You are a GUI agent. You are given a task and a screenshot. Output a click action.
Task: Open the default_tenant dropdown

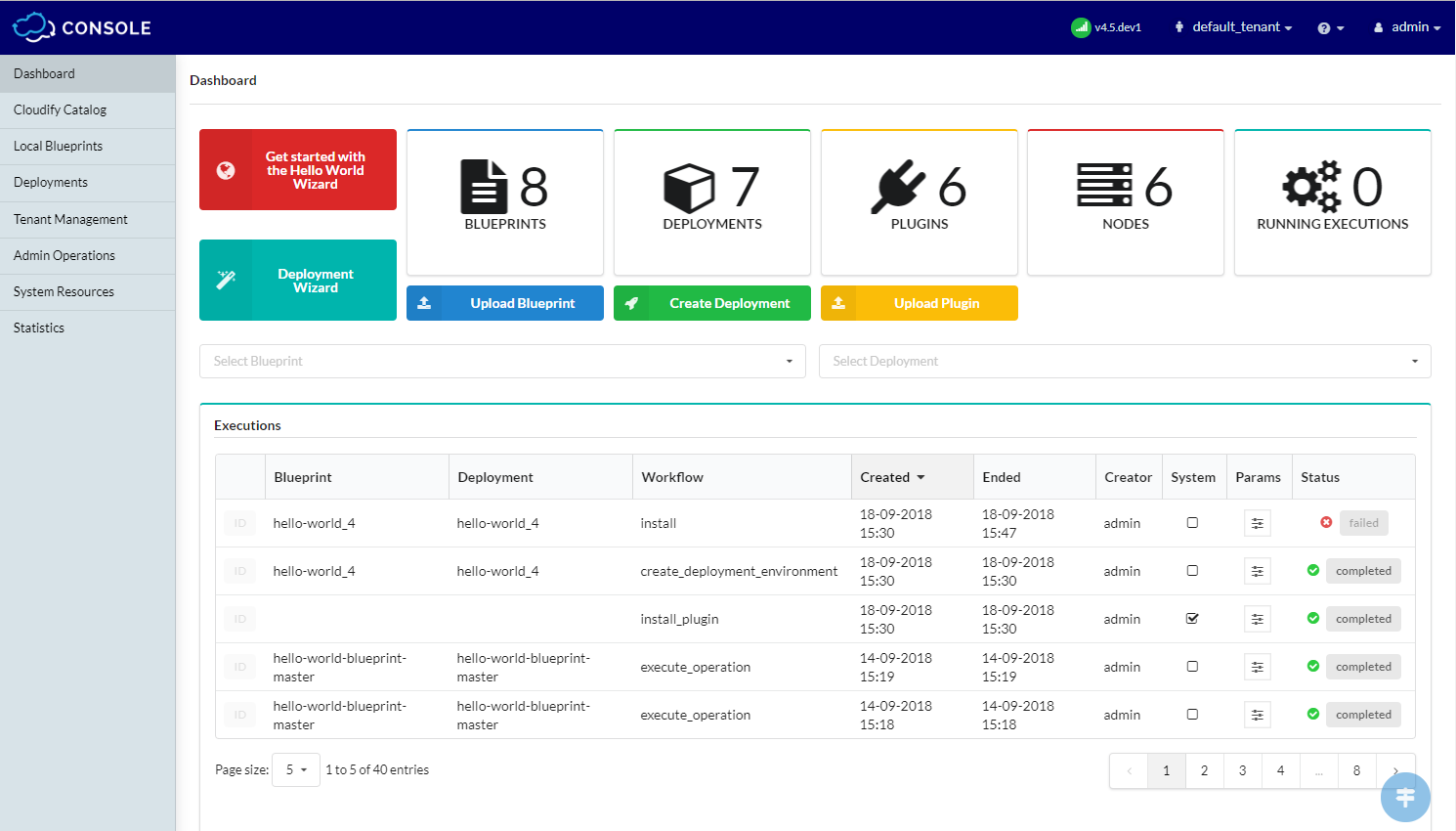pyautogui.click(x=1233, y=27)
